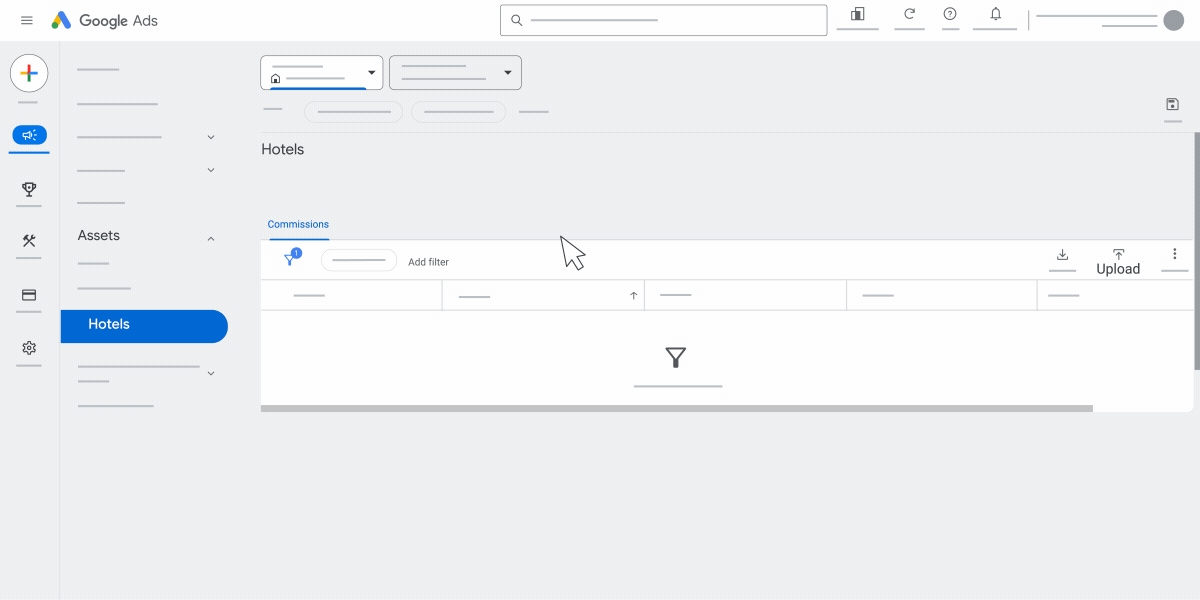Open the Tools wrench icon
This screenshot has height=600, width=1200.
pos(29,241)
